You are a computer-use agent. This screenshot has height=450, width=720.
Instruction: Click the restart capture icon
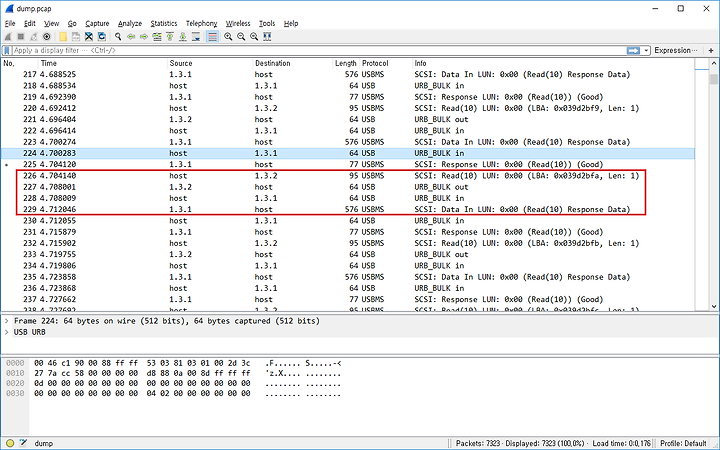click(x=34, y=37)
